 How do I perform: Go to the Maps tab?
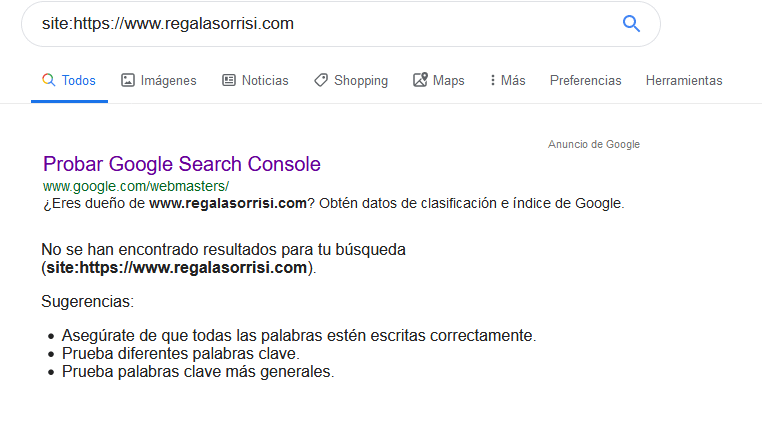tap(439, 80)
